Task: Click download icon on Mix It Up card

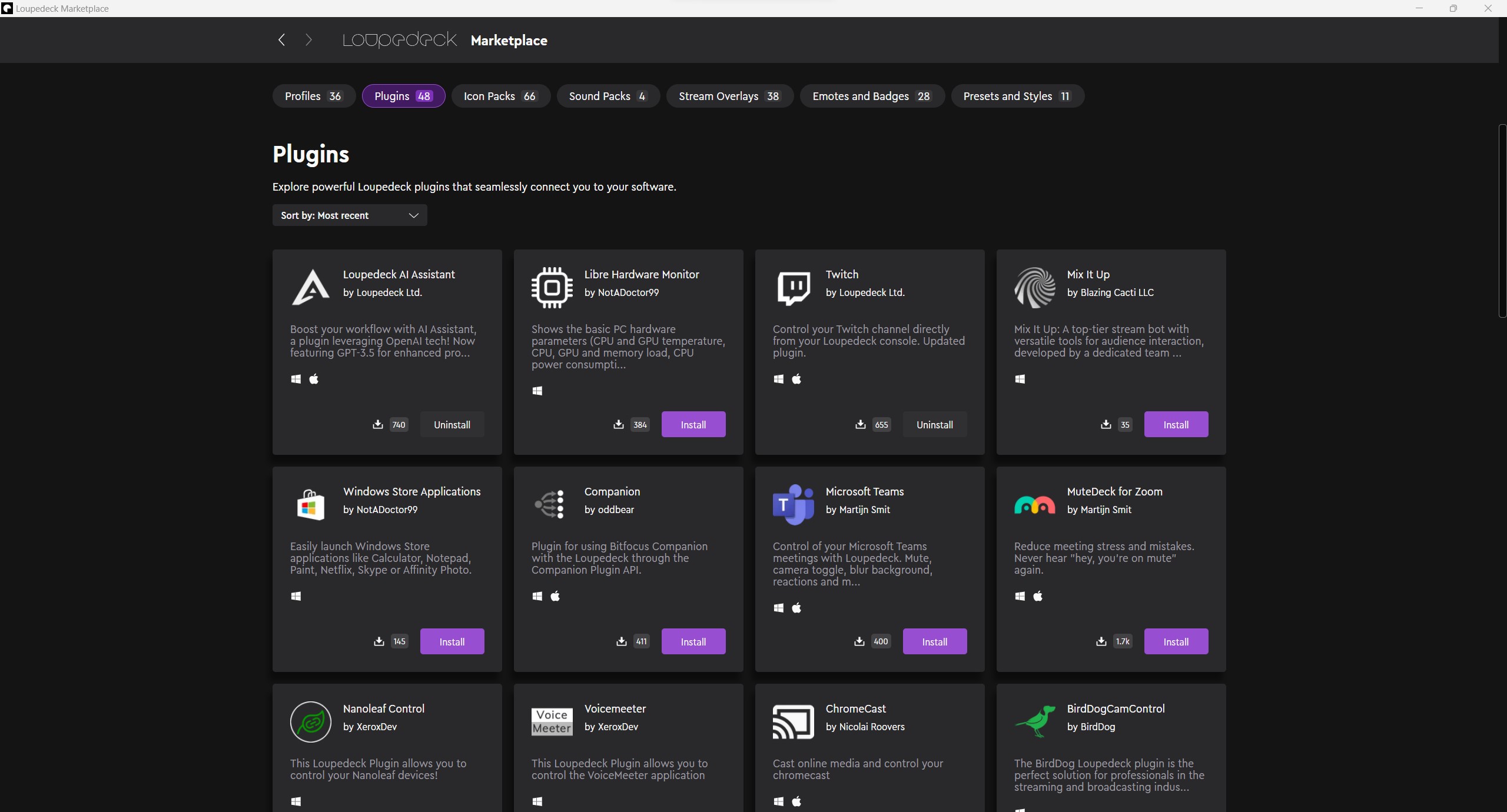Action: [x=1106, y=424]
